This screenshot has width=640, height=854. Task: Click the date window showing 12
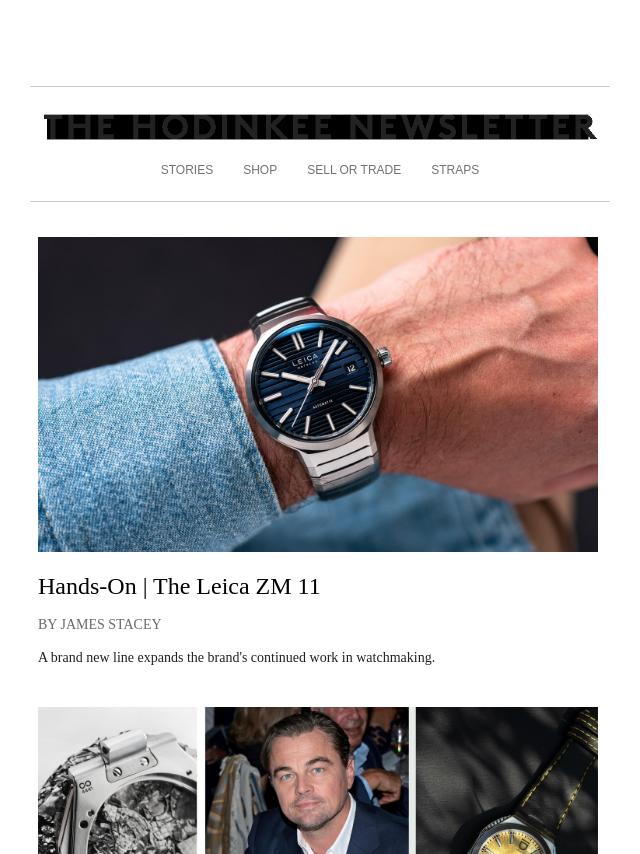[x=351, y=369]
